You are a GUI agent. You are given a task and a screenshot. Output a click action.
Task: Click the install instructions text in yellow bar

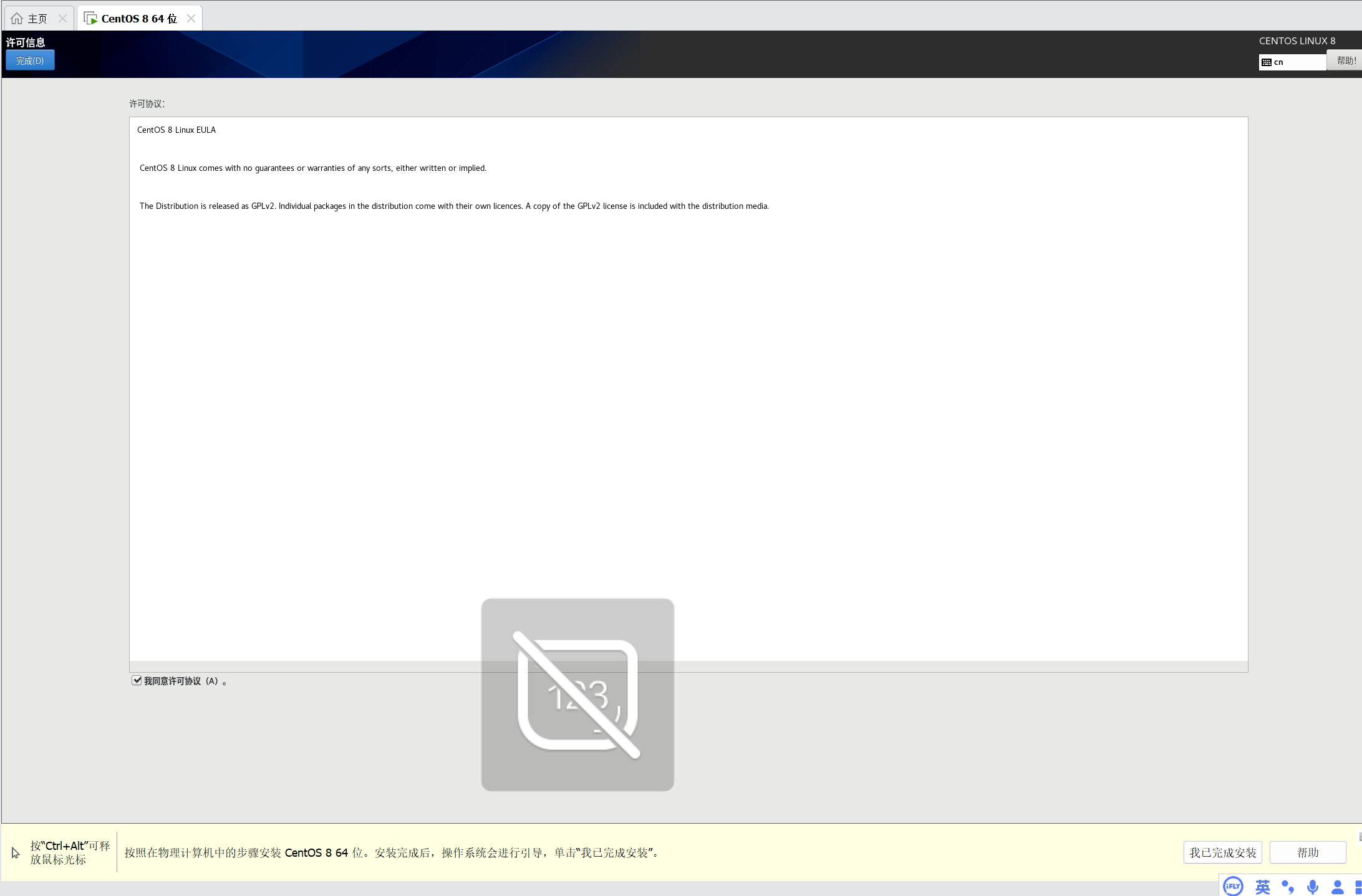point(392,852)
